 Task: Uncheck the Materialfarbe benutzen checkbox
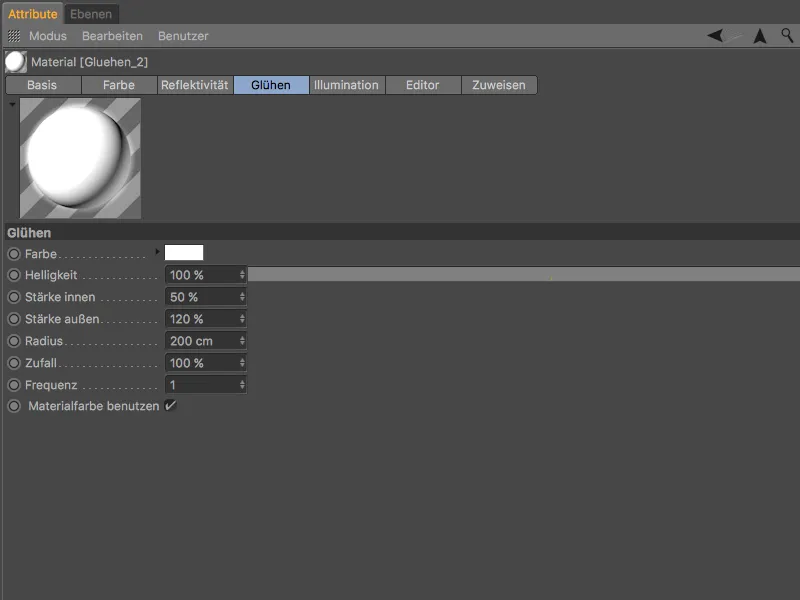click(x=170, y=406)
